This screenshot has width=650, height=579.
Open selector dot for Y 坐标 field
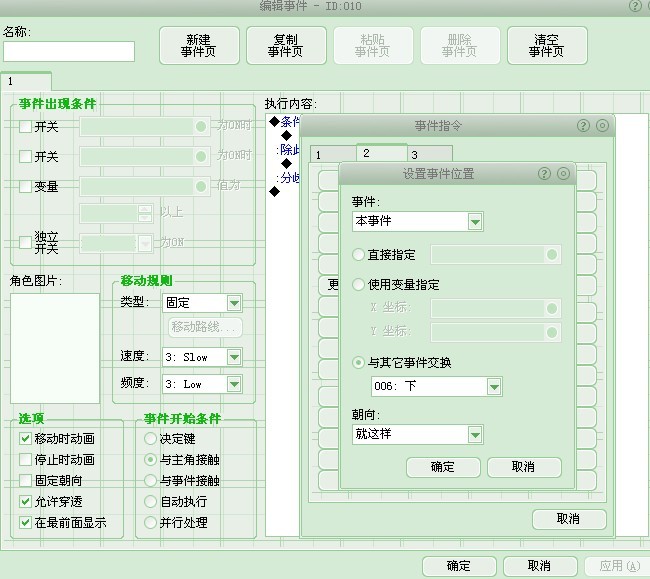552,332
